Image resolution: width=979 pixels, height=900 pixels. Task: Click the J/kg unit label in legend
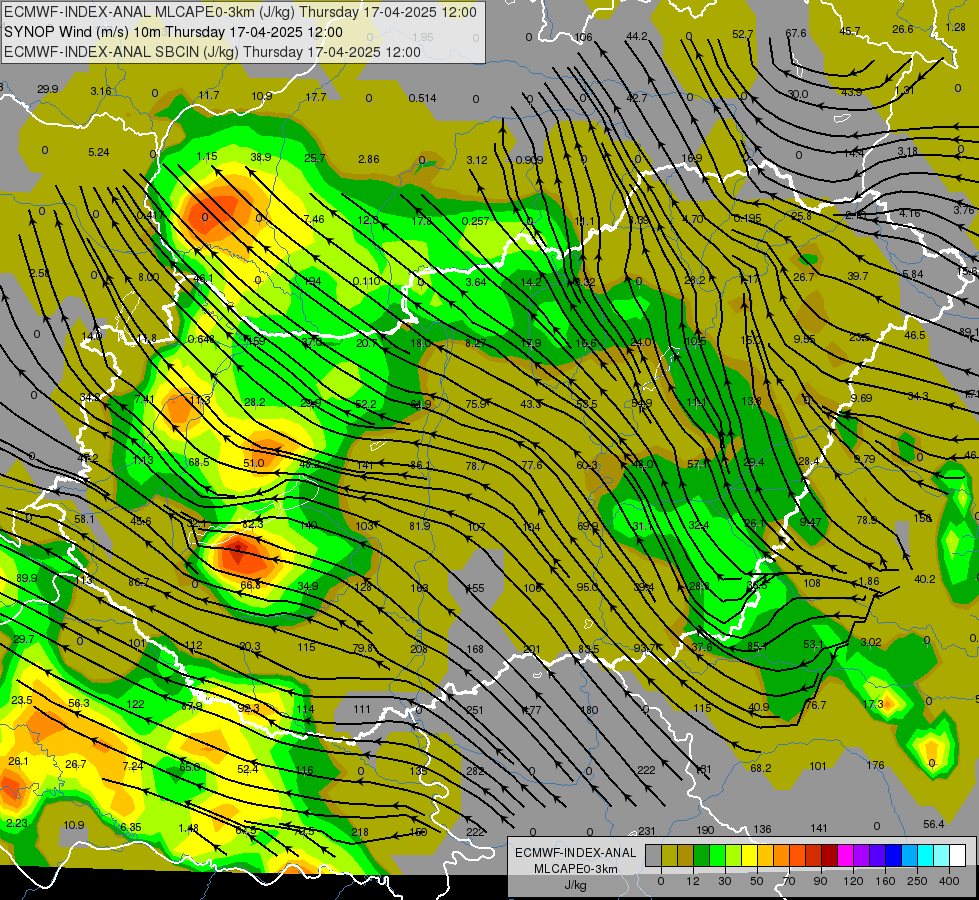(x=575, y=885)
